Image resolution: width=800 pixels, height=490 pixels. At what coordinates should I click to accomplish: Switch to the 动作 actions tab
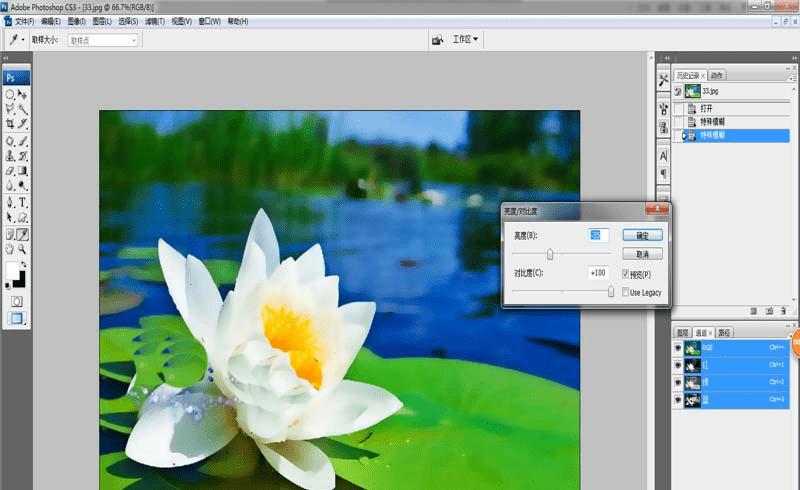716,75
